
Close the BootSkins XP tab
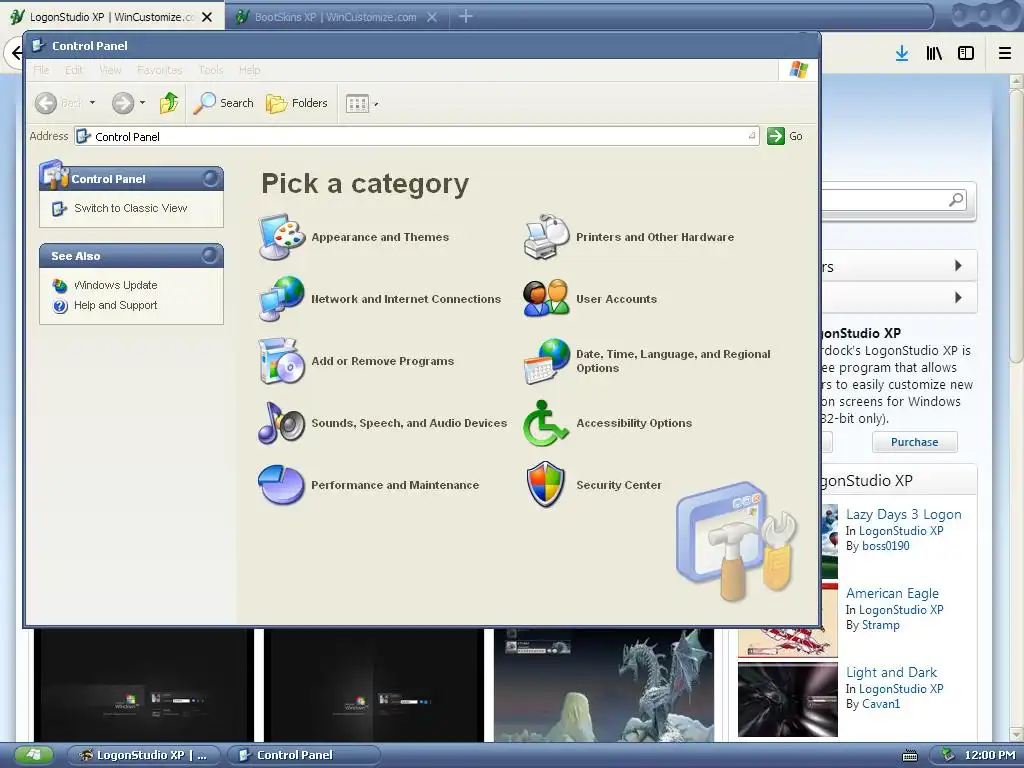coord(432,17)
